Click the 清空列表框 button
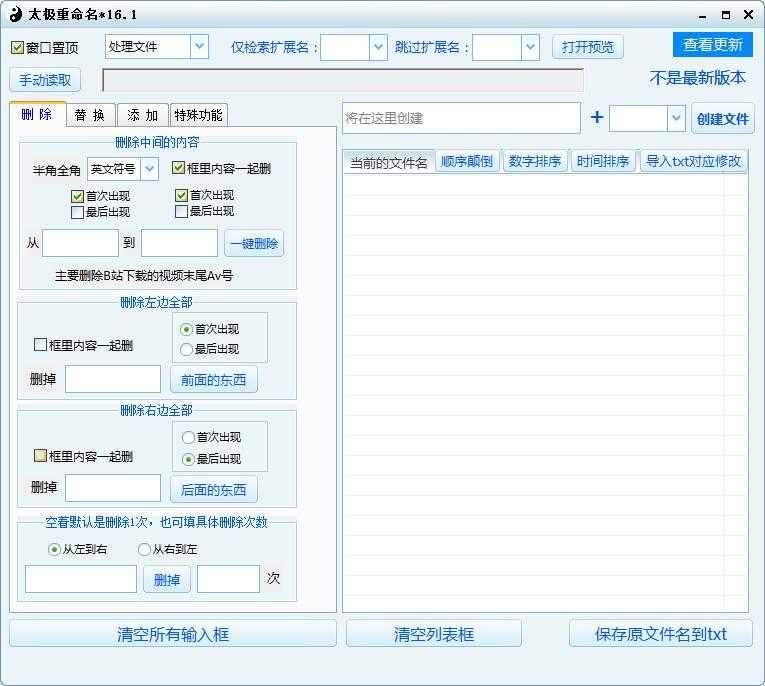The width and height of the screenshot is (765, 686). coord(434,634)
